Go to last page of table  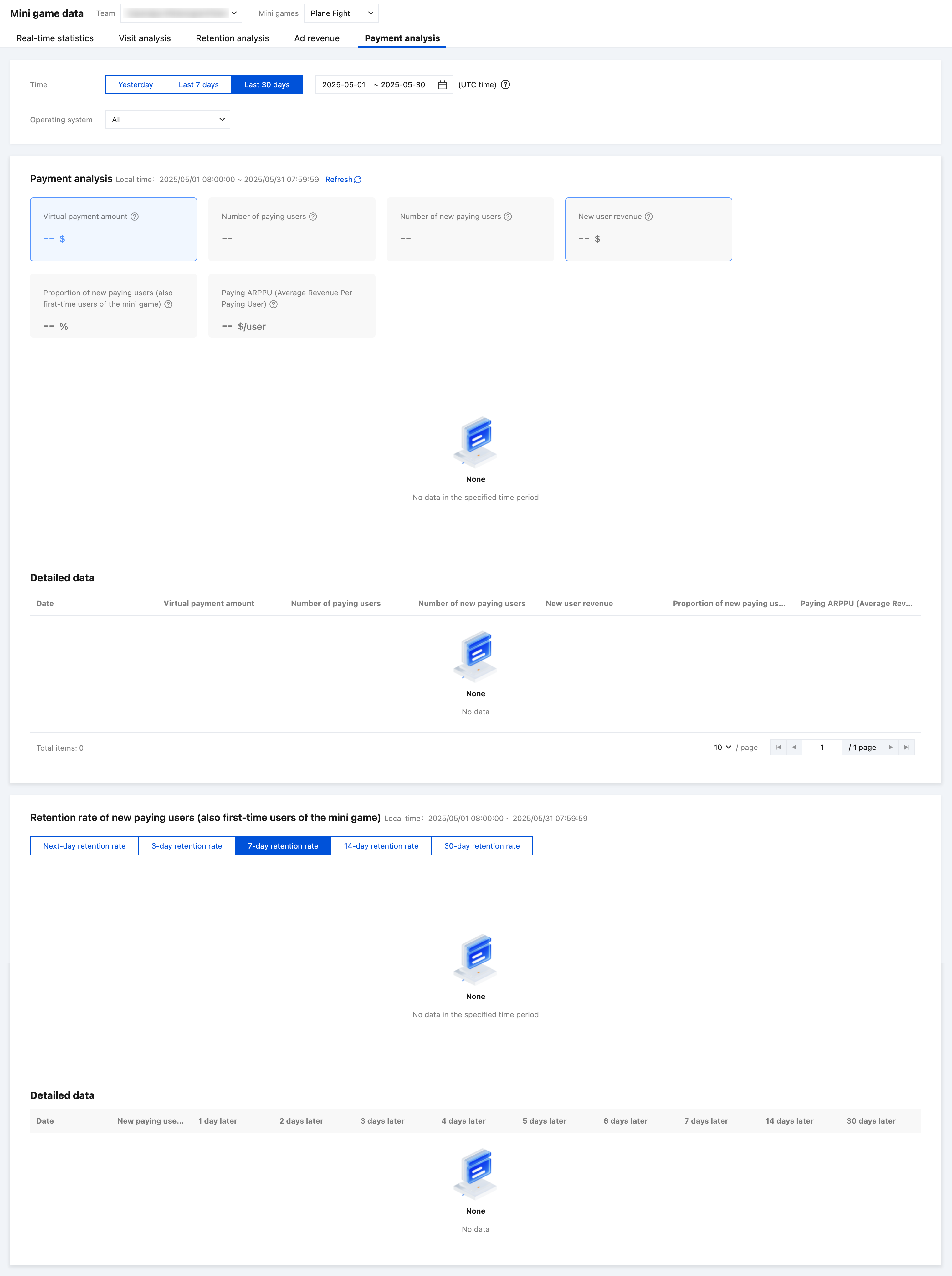906,747
